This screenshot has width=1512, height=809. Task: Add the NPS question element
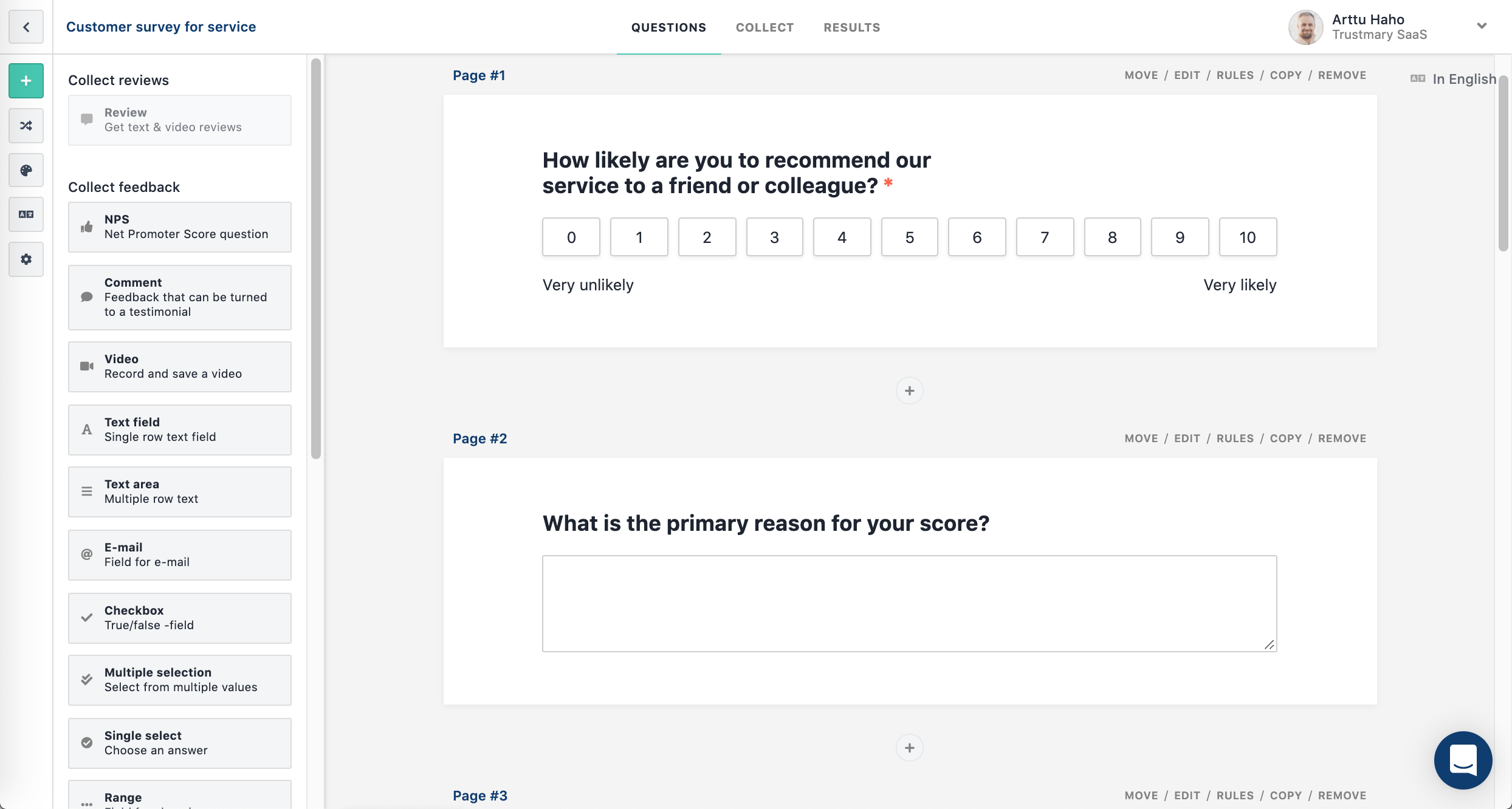point(180,227)
